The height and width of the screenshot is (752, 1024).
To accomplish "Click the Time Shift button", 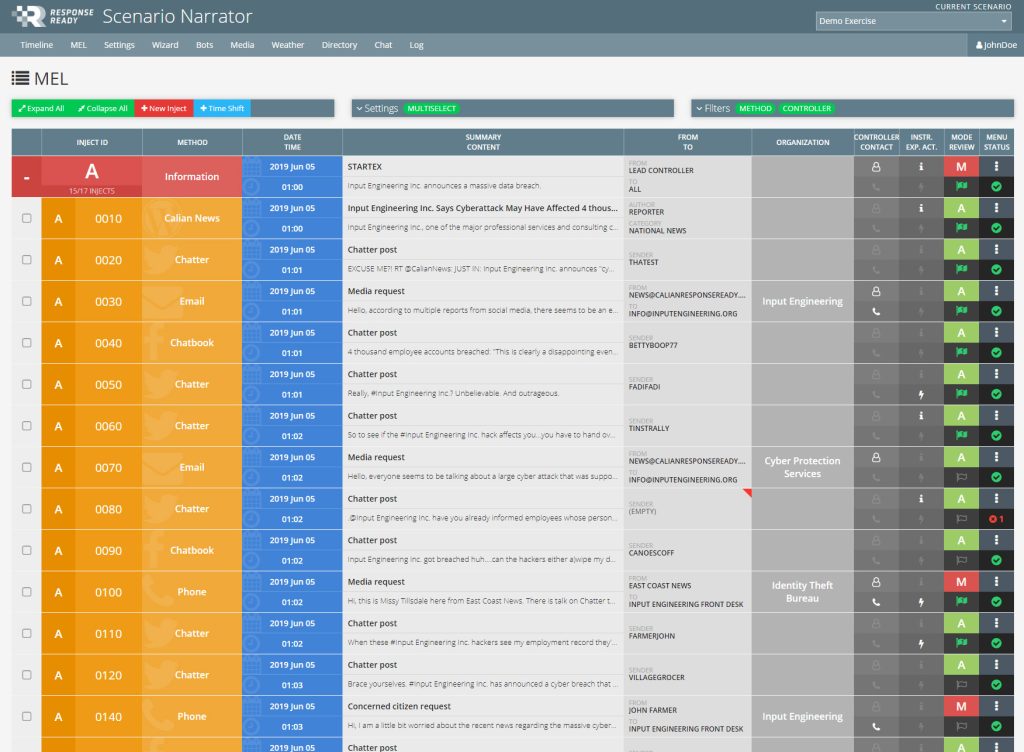I will tap(222, 108).
